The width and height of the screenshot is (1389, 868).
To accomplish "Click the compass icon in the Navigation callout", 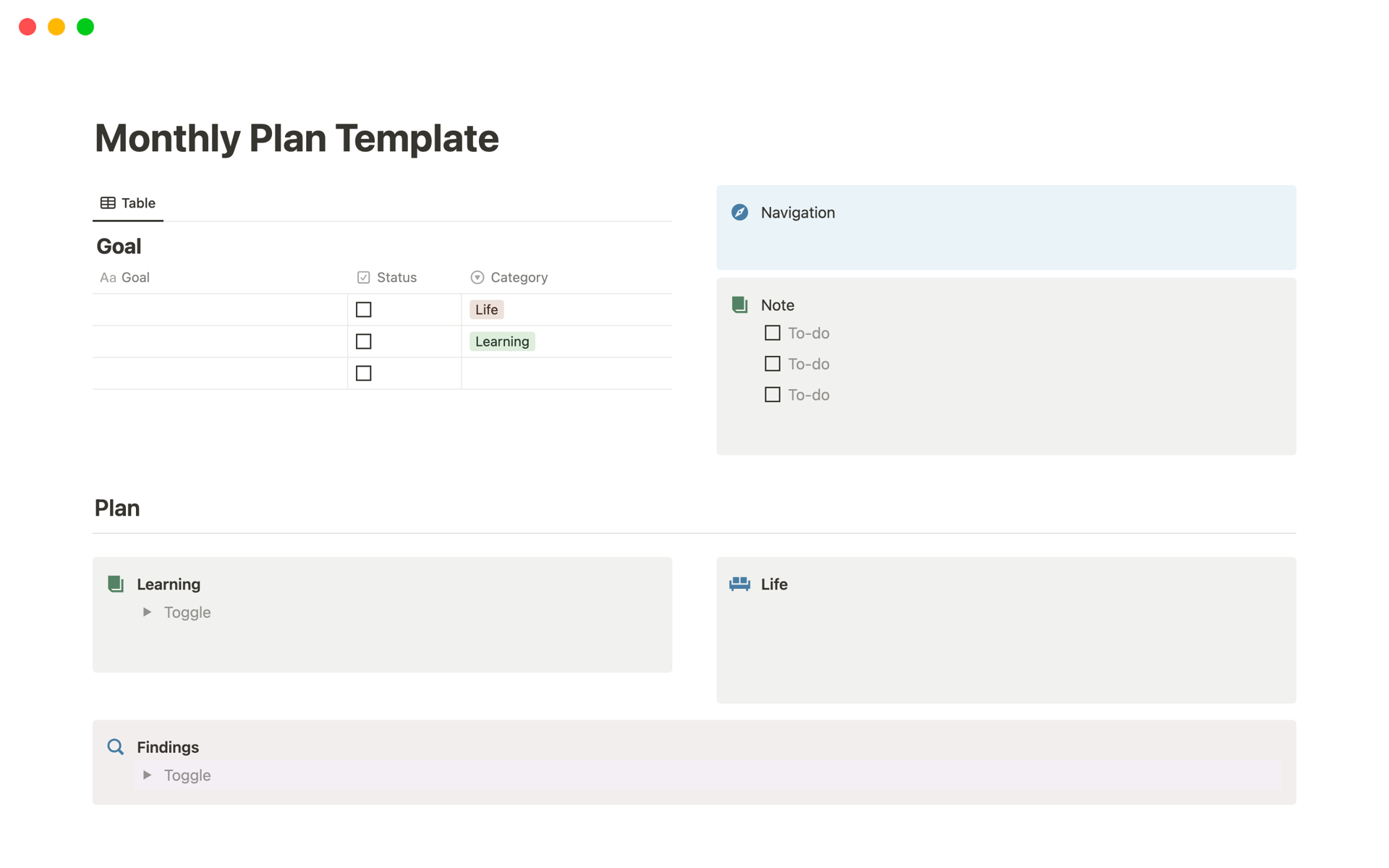I will tap(739, 213).
